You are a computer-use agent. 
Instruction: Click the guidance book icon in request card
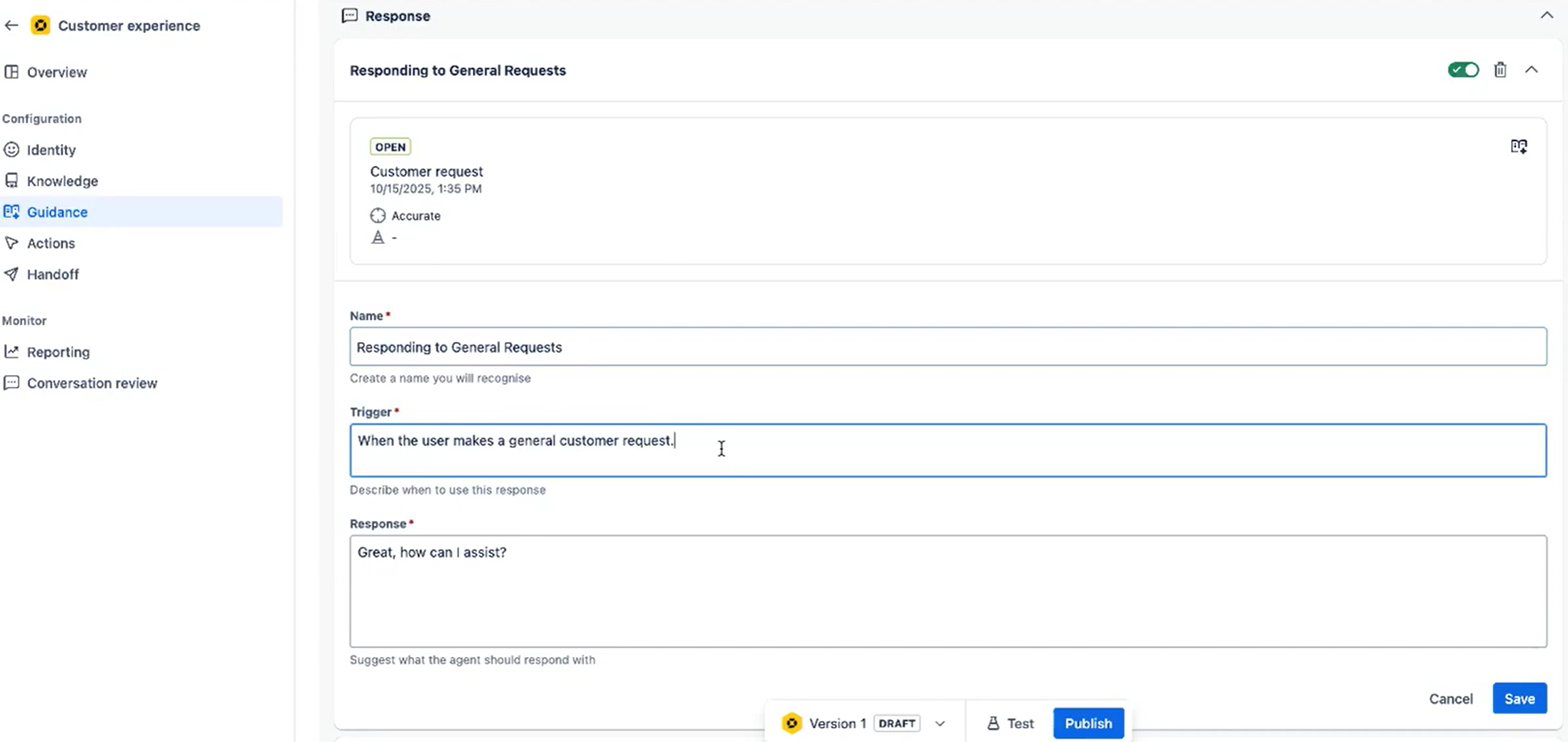(x=1519, y=146)
